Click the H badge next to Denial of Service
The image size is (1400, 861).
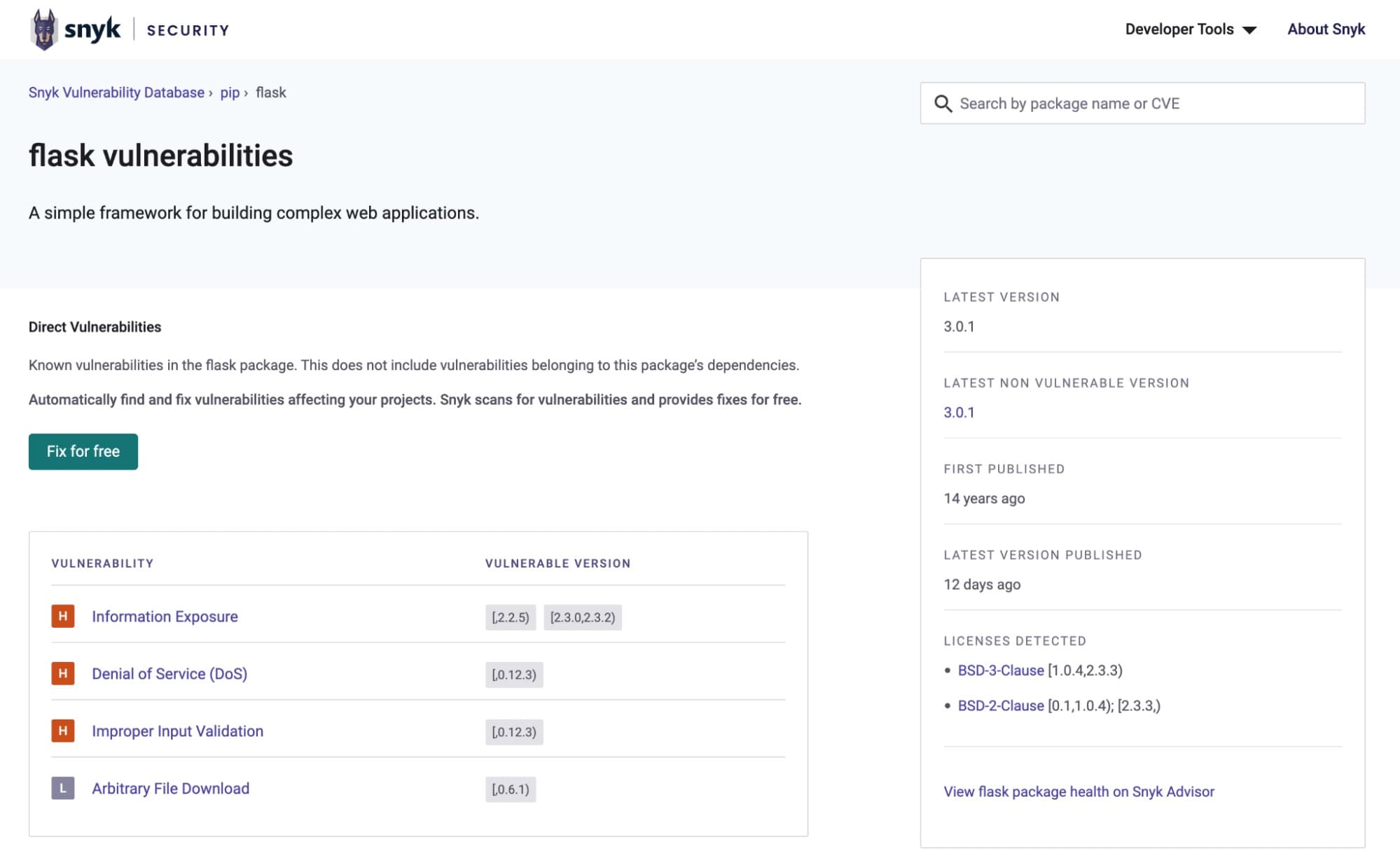pyautogui.click(x=63, y=674)
